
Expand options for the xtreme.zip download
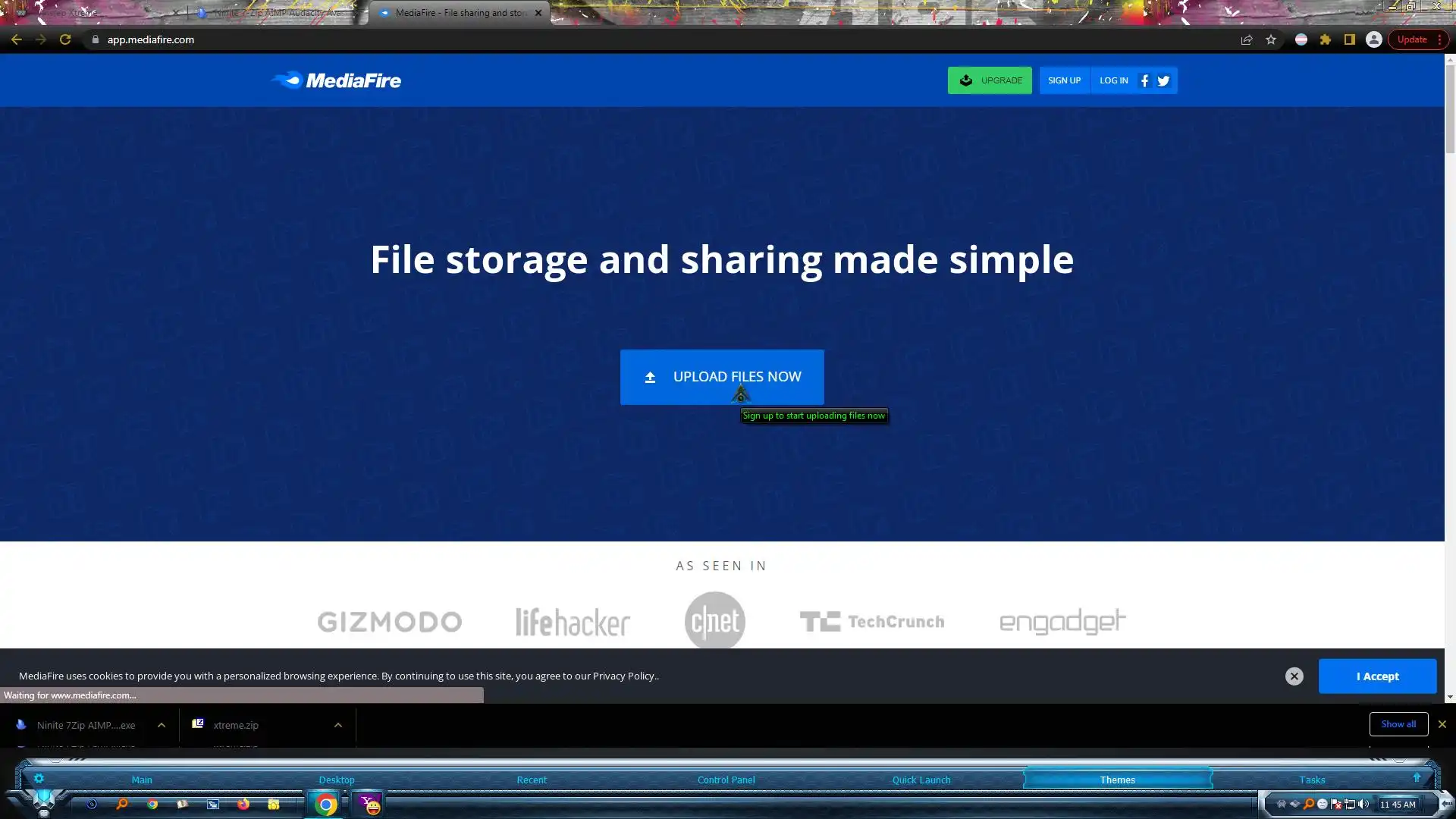(338, 725)
